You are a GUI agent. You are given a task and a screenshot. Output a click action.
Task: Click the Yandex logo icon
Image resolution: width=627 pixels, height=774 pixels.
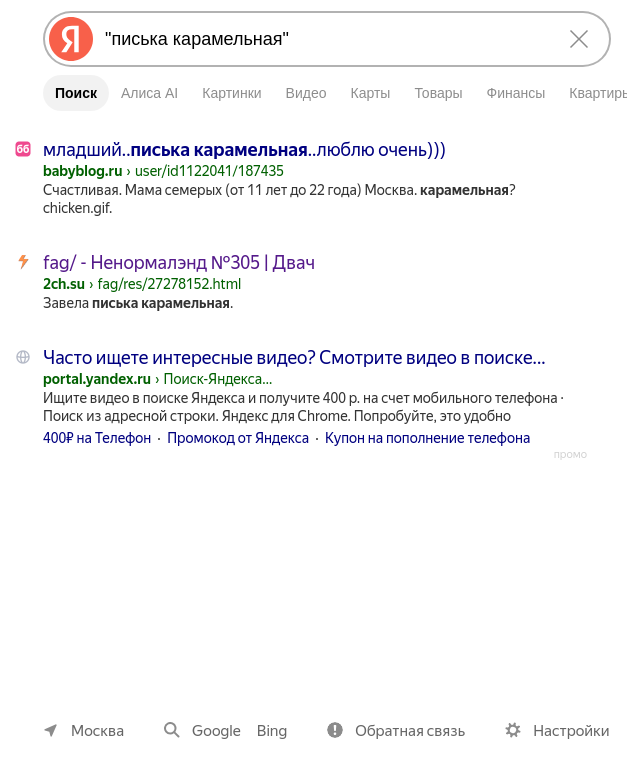coord(71,39)
